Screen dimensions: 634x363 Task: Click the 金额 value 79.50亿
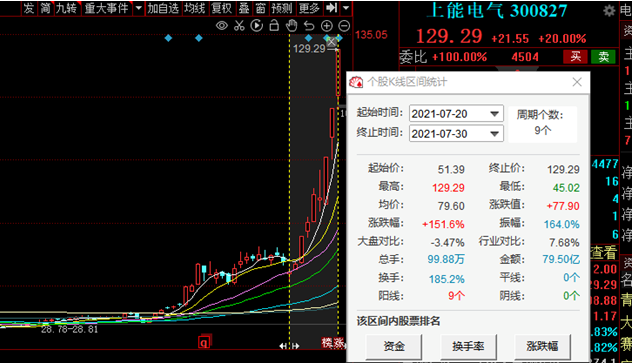coord(561,259)
